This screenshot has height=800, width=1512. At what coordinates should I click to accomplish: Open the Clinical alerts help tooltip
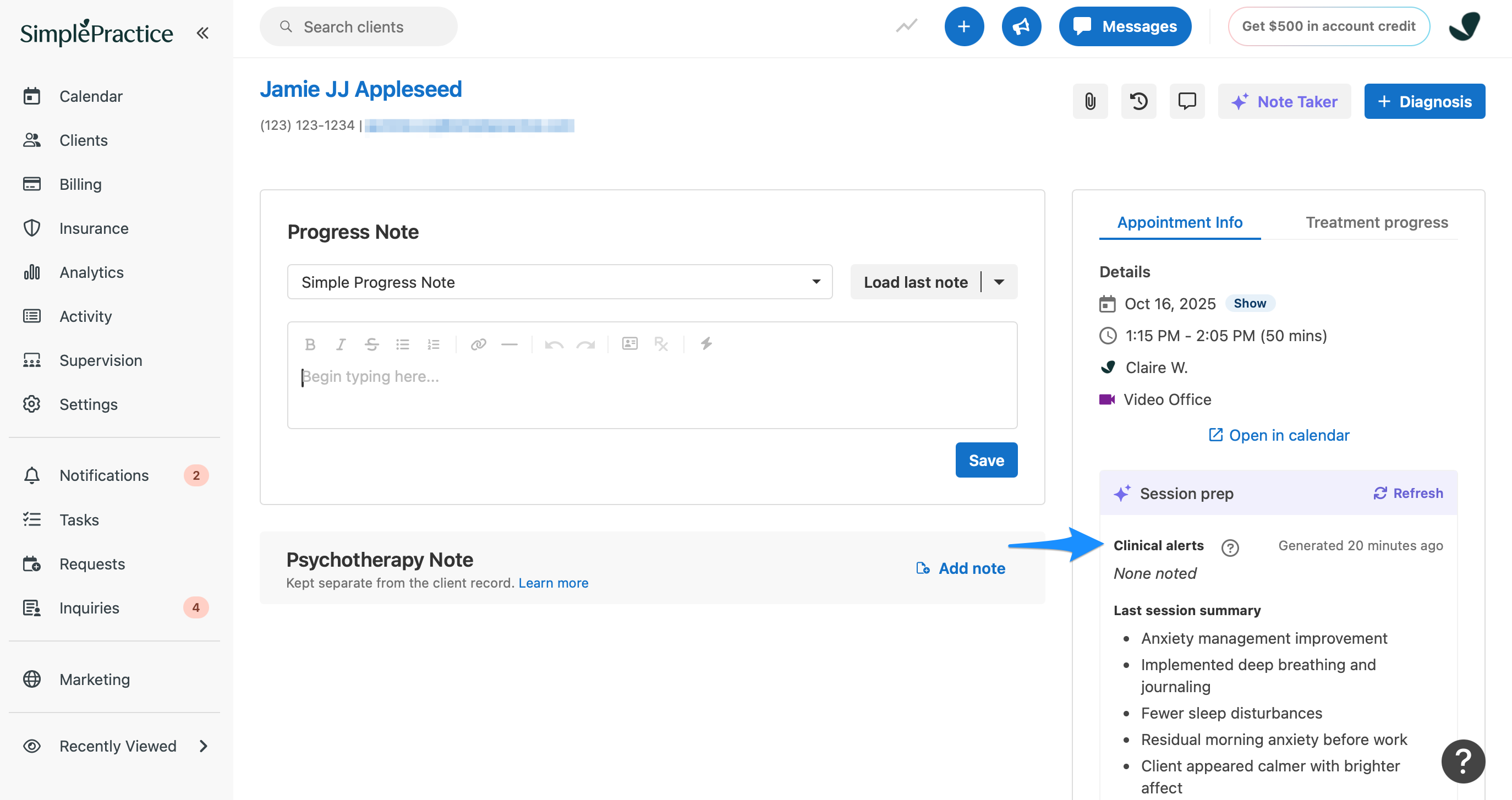[1230, 547]
